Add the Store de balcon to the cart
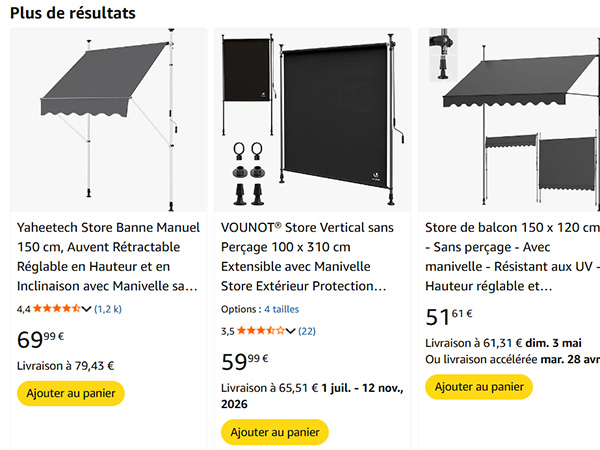 tap(479, 386)
